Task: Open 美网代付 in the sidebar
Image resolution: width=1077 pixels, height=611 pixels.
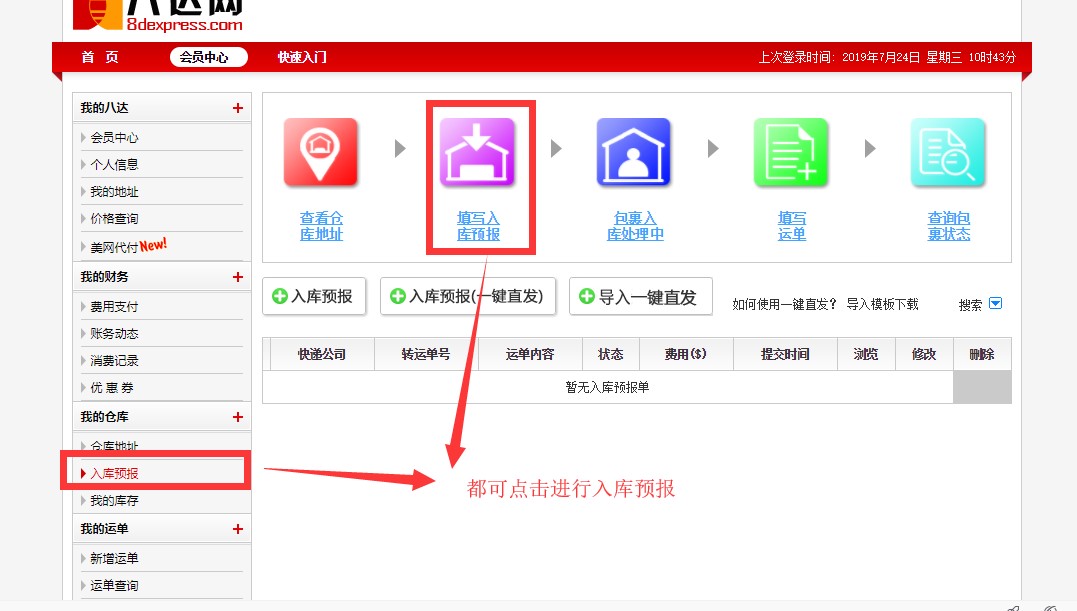Action: point(114,247)
